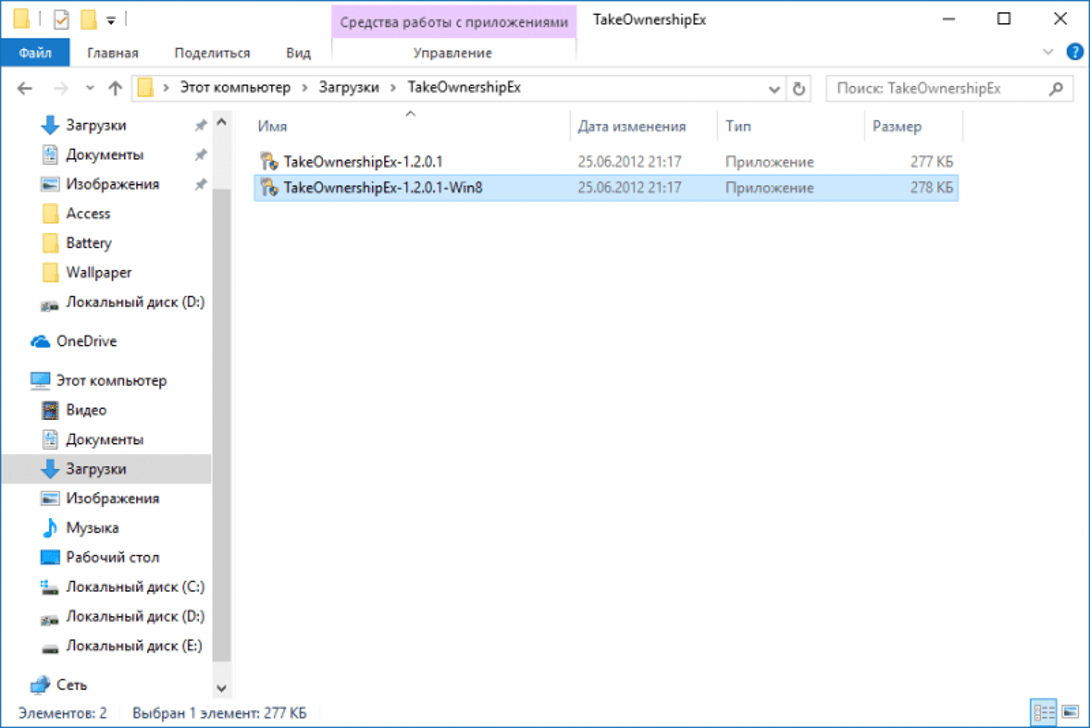This screenshot has width=1090, height=728.
Task: Expand quick access toolbar customize dropdown
Action: (111, 20)
